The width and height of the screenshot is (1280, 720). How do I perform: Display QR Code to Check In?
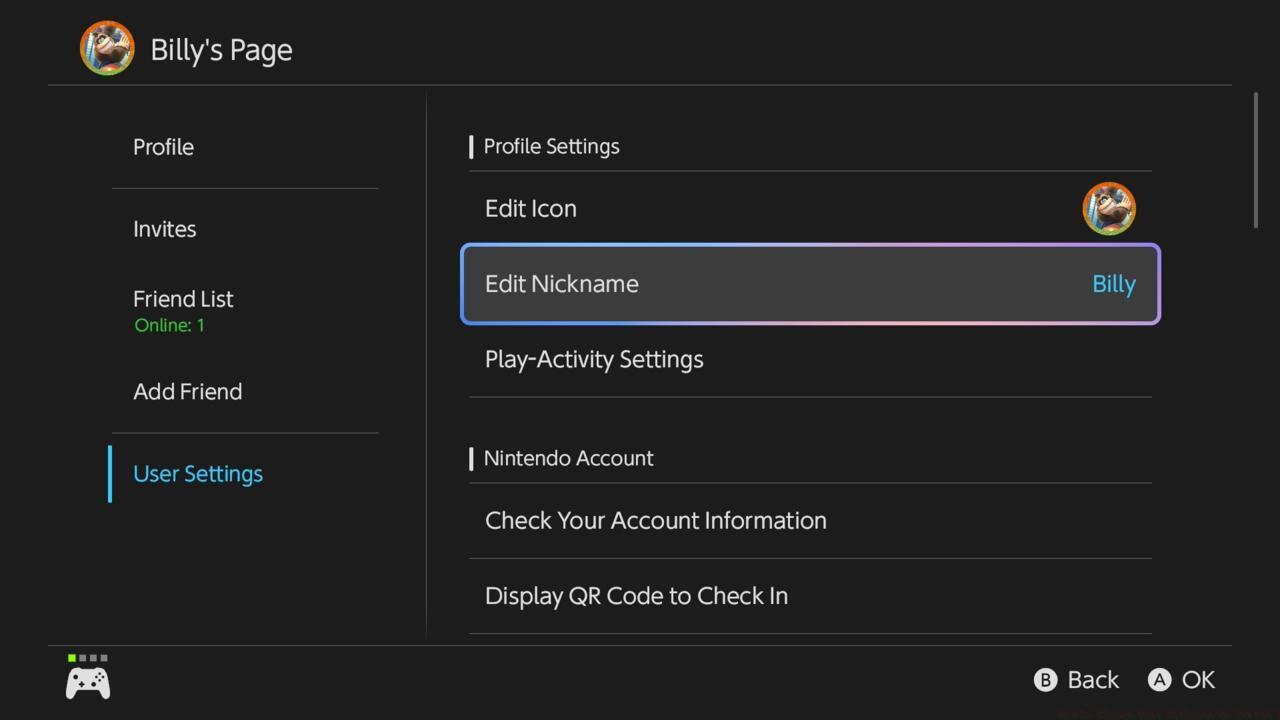636,595
